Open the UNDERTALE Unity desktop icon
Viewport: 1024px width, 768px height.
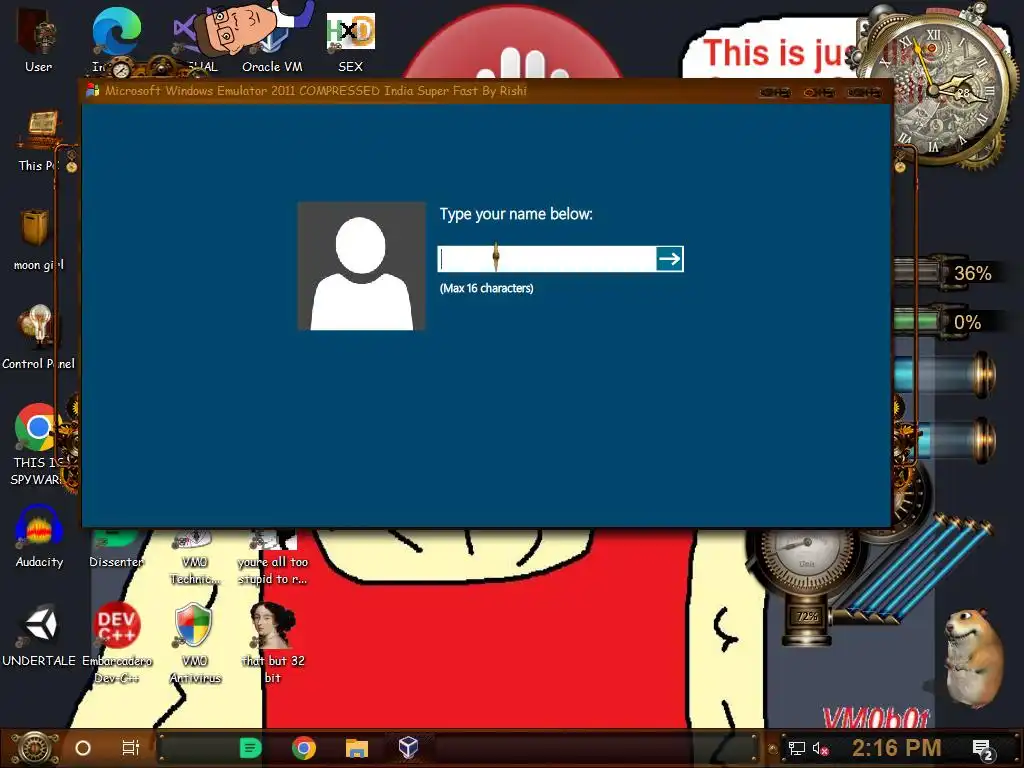pyautogui.click(x=39, y=635)
